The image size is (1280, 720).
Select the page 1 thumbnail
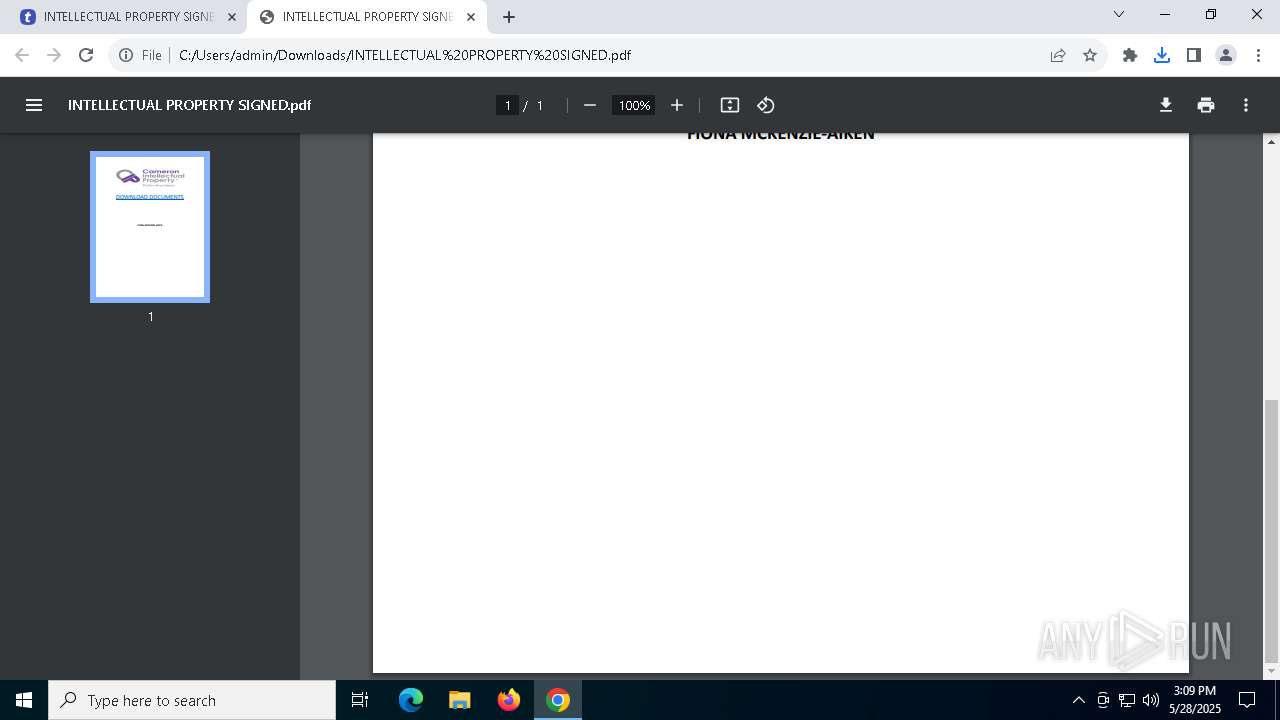[150, 227]
